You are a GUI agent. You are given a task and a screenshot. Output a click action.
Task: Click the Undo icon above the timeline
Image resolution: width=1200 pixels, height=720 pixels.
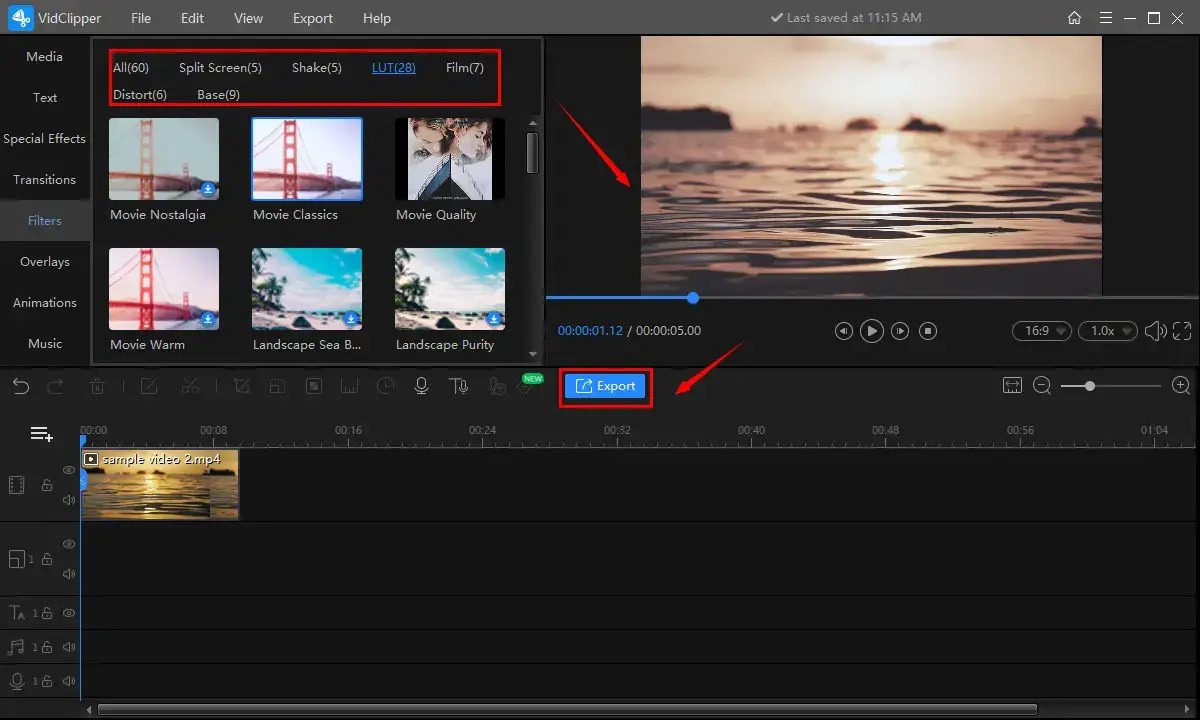[x=21, y=386]
